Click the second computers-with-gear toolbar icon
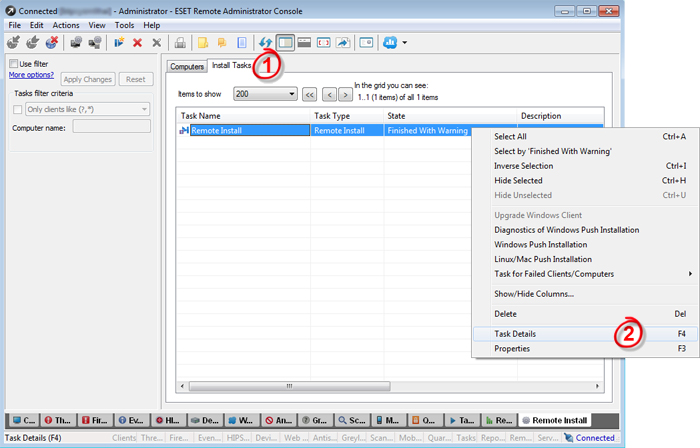Viewport: 700px width, 448px height. tap(95, 43)
